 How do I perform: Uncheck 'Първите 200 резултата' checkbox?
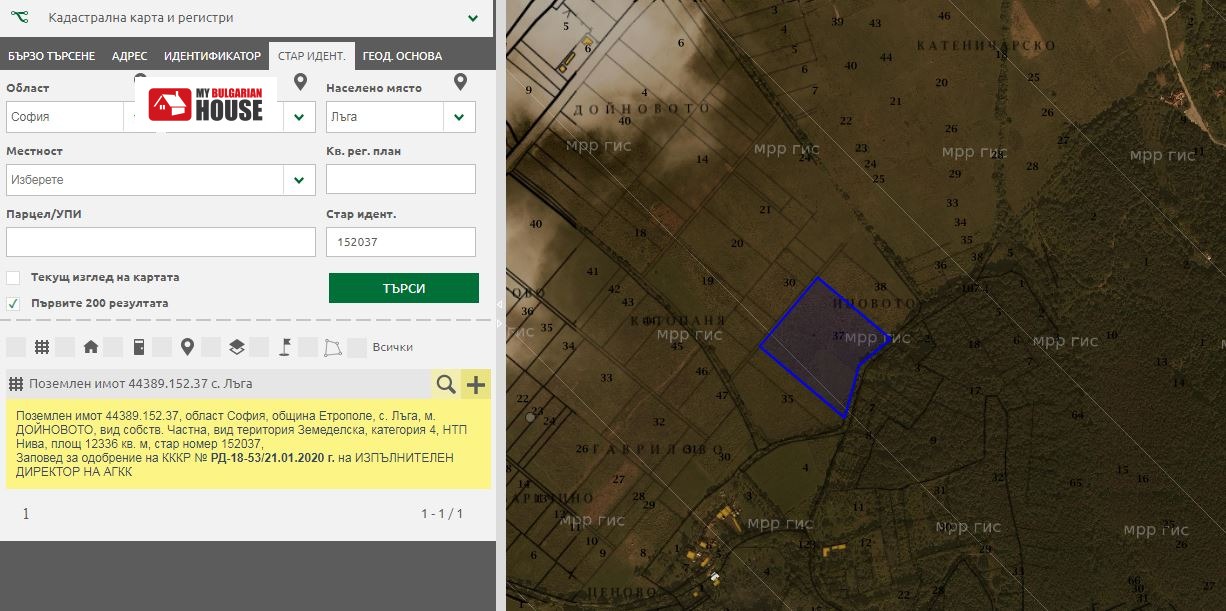pos(13,303)
